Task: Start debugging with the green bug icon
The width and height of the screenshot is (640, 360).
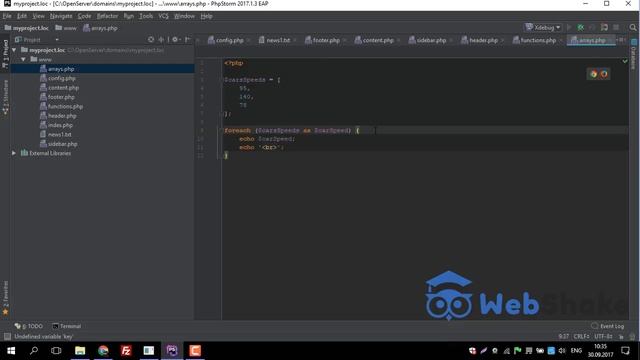Action: pyautogui.click(x=580, y=27)
